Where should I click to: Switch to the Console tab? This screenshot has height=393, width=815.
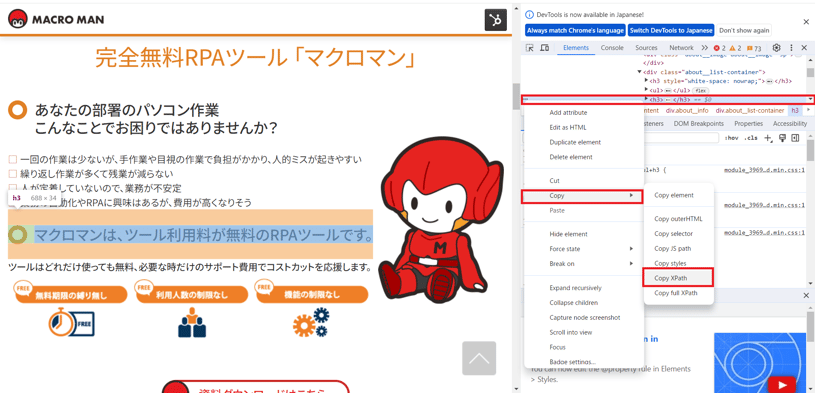pos(612,48)
